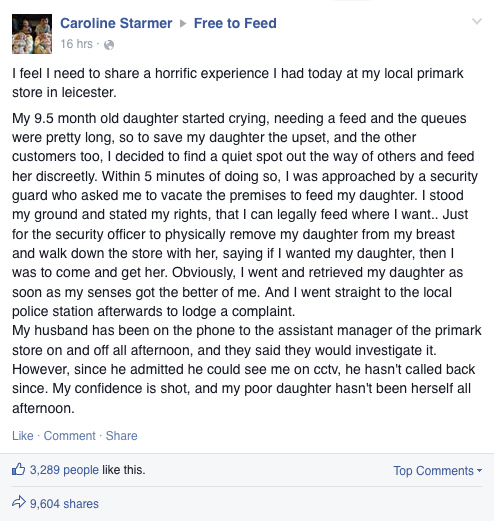Share the post via Share link
494x521 pixels.
[x=121, y=436]
